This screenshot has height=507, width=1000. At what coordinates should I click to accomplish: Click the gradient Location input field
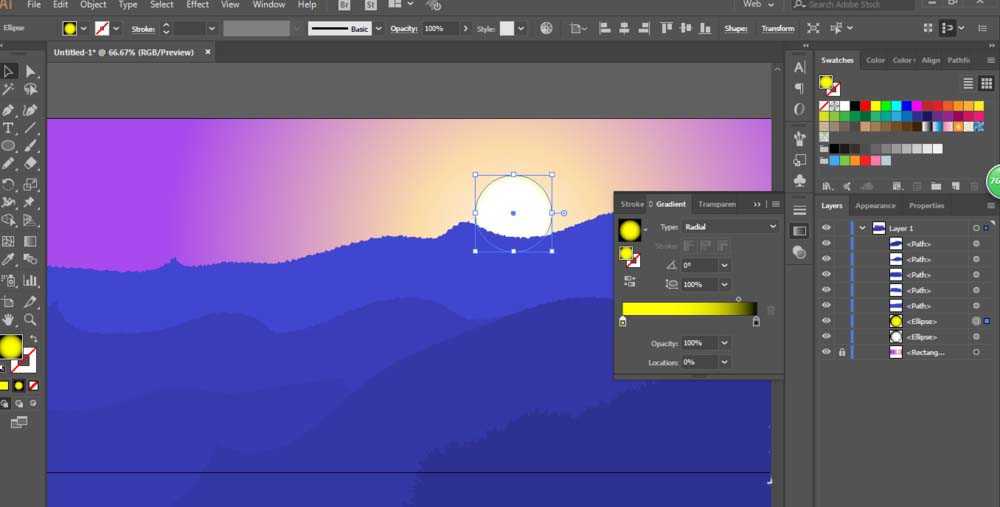tap(700, 362)
